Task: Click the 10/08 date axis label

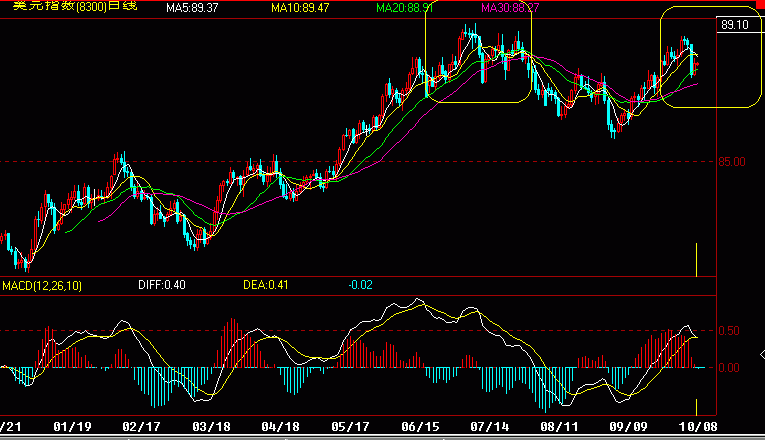Action: pos(698,427)
